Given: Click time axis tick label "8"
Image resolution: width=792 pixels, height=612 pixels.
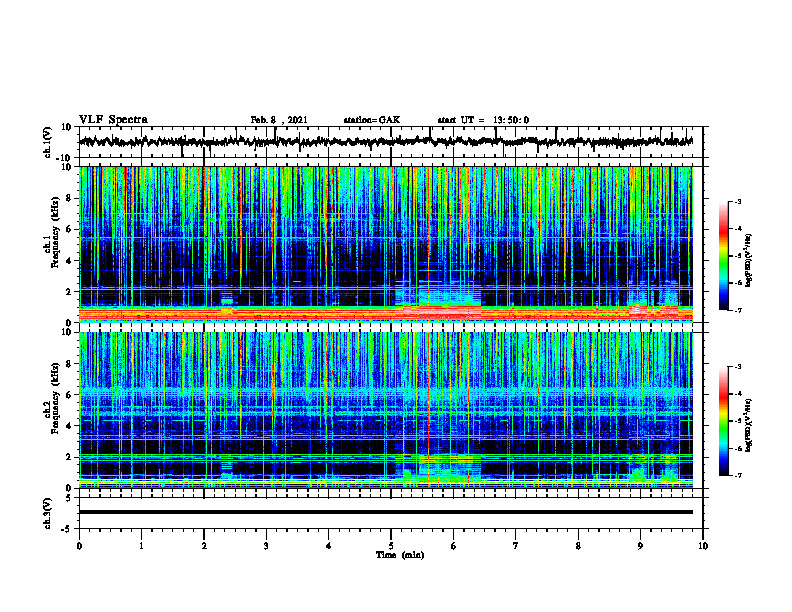Looking at the screenshot, I should [578, 546].
